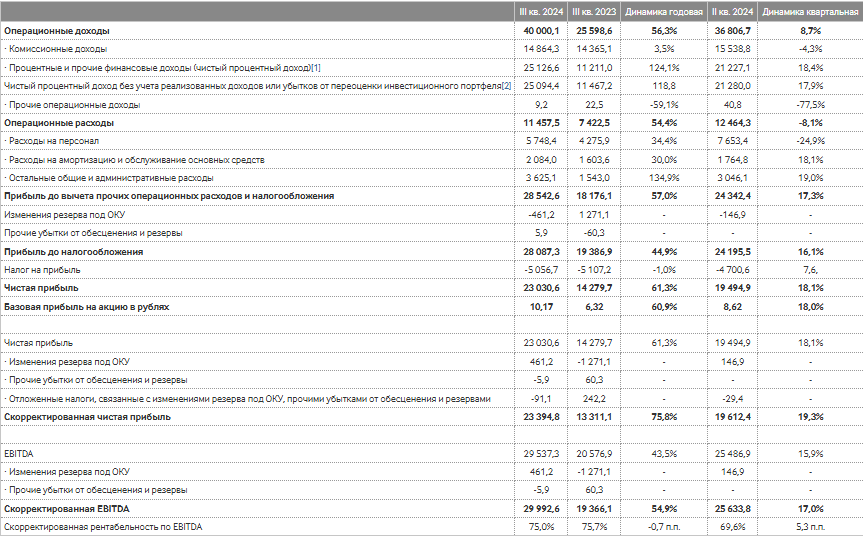This screenshot has height=537, width=863.
Task: Click value 29 537,3 in EBITDA row
Action: tap(541, 453)
